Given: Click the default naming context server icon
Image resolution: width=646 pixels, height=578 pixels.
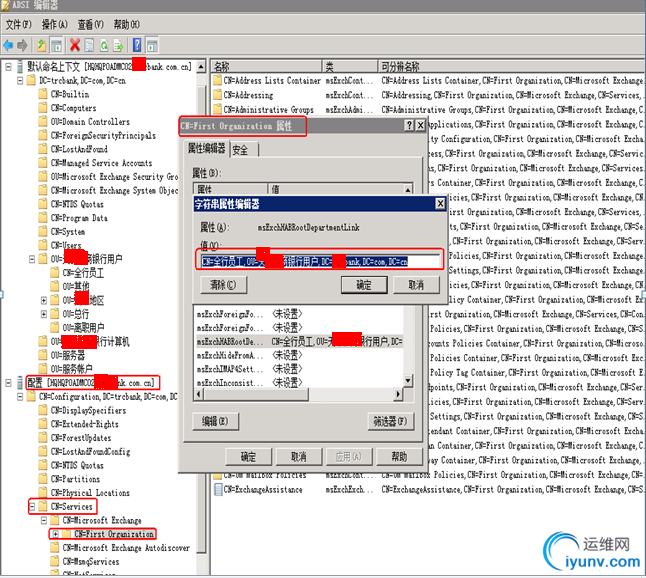Looking at the screenshot, I should [19, 67].
